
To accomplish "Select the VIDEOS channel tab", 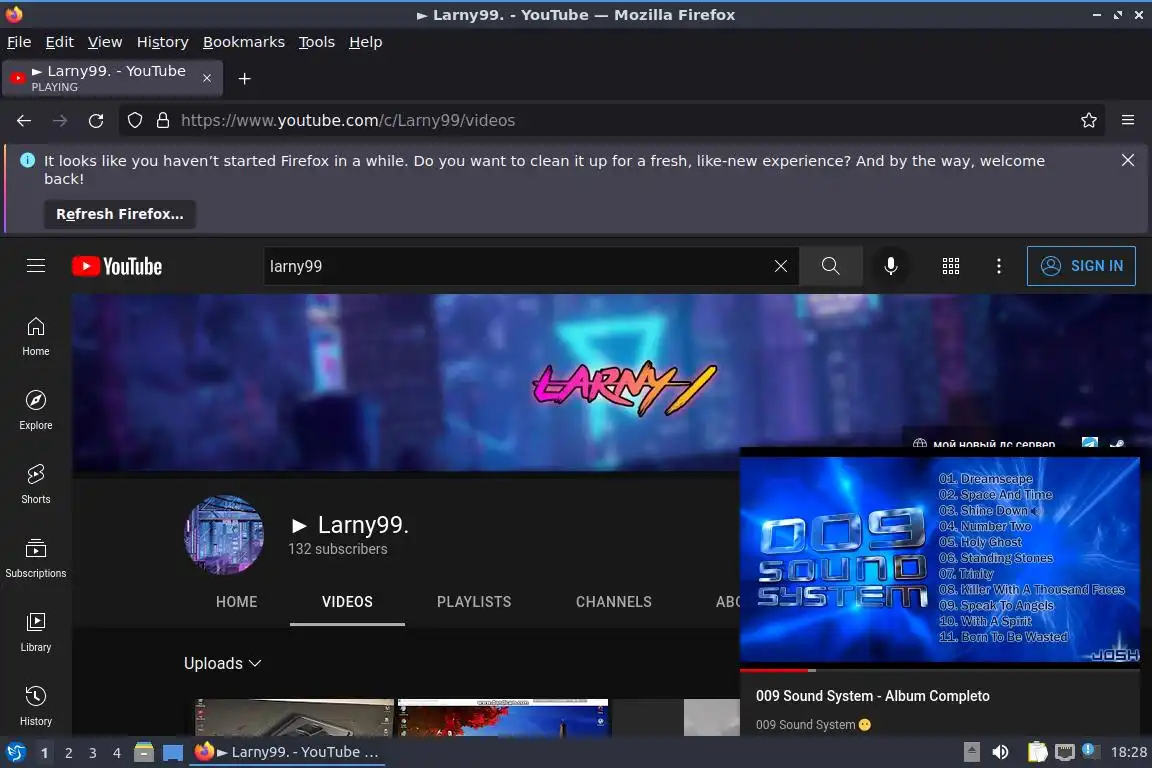I will (348, 602).
